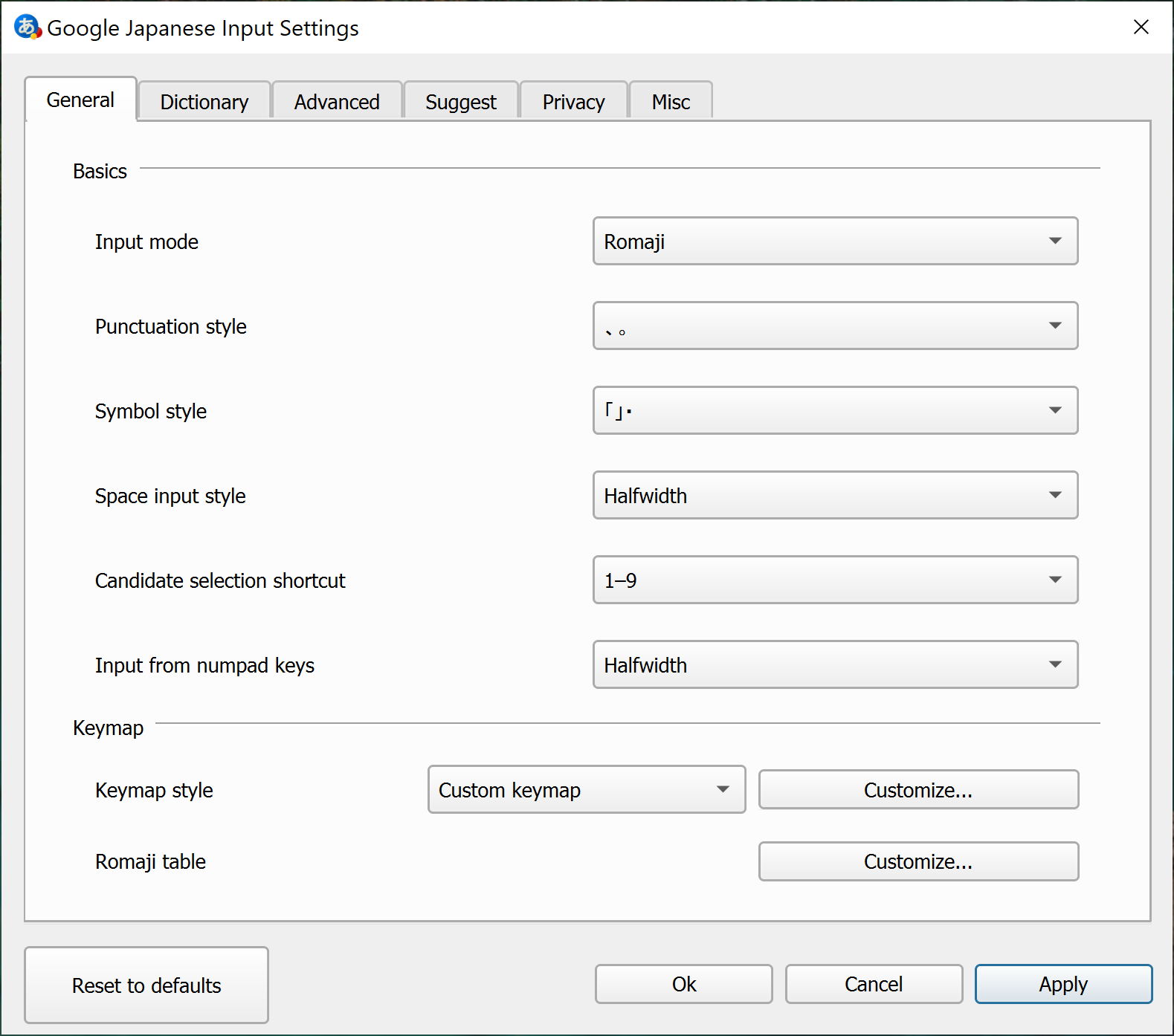The image size is (1174, 1036).
Task: Open the Symbol style dropdown
Action: pos(835,410)
